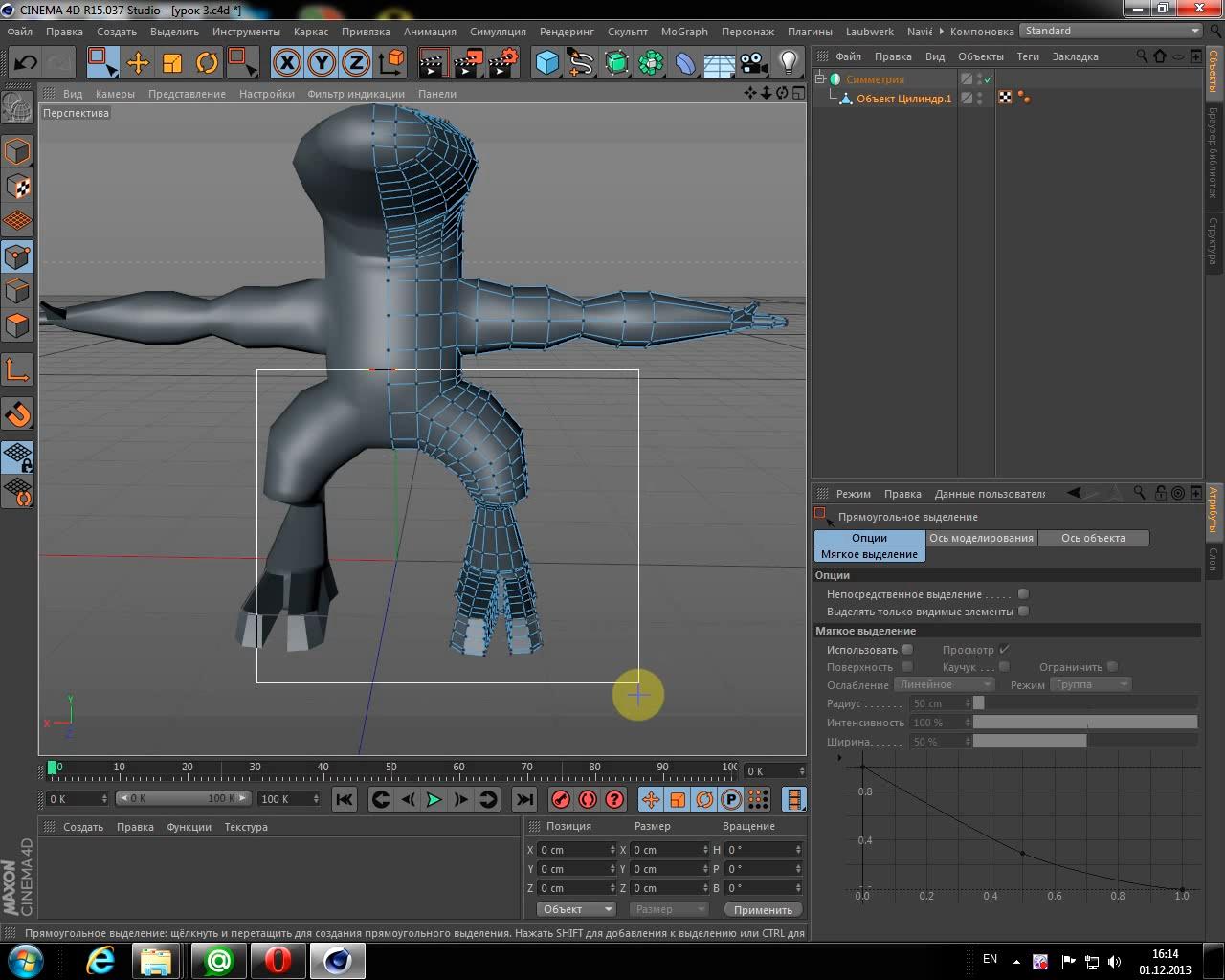Open the Режим Группа dropdown
Image resolution: width=1225 pixels, height=980 pixels.
point(1091,684)
